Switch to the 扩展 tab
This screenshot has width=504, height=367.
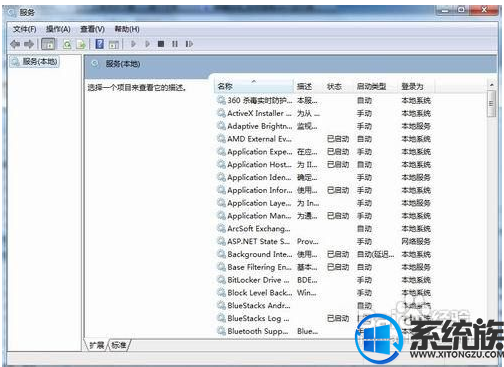[97, 345]
